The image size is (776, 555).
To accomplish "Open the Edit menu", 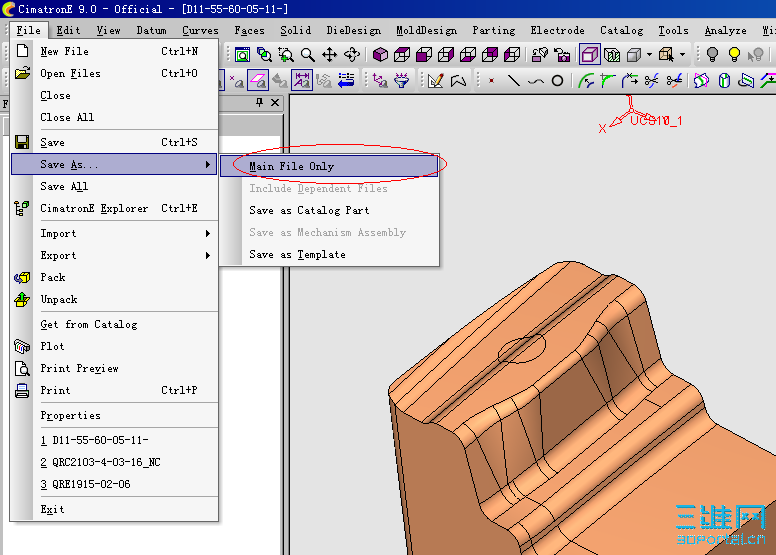I will click(x=68, y=30).
